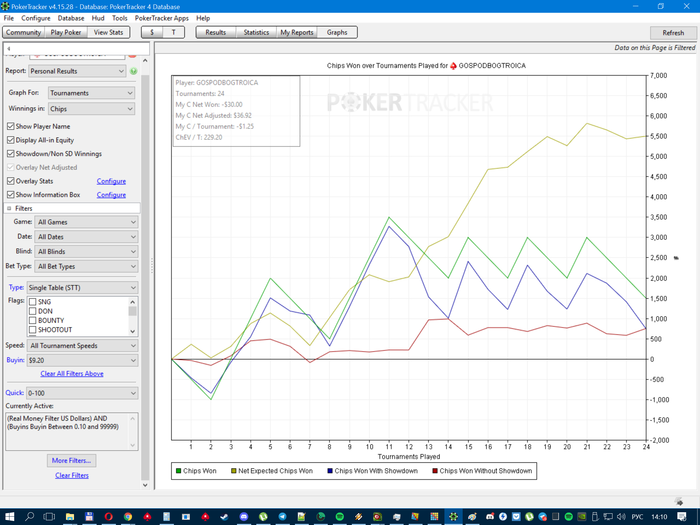Image resolution: width=700 pixels, height=525 pixels.
Task: Open Task View on the taskbar
Action: [x=49, y=517]
